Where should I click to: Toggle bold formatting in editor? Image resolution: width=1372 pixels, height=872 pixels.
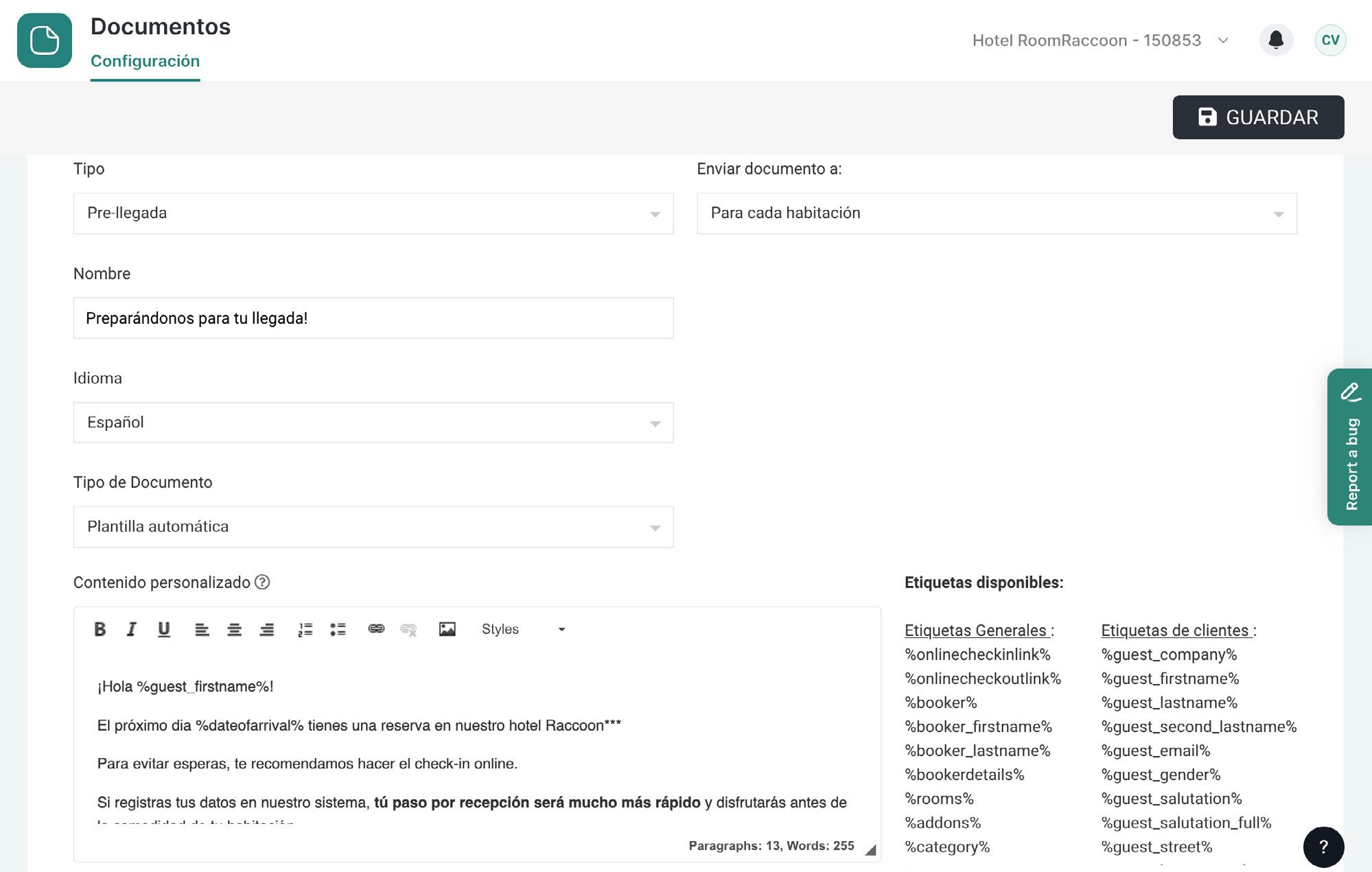pyautogui.click(x=100, y=629)
